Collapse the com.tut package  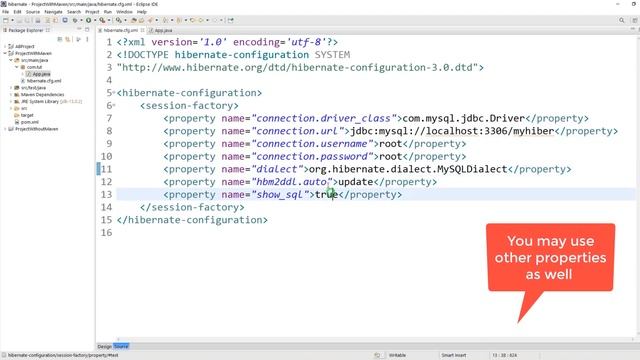pos(17,67)
